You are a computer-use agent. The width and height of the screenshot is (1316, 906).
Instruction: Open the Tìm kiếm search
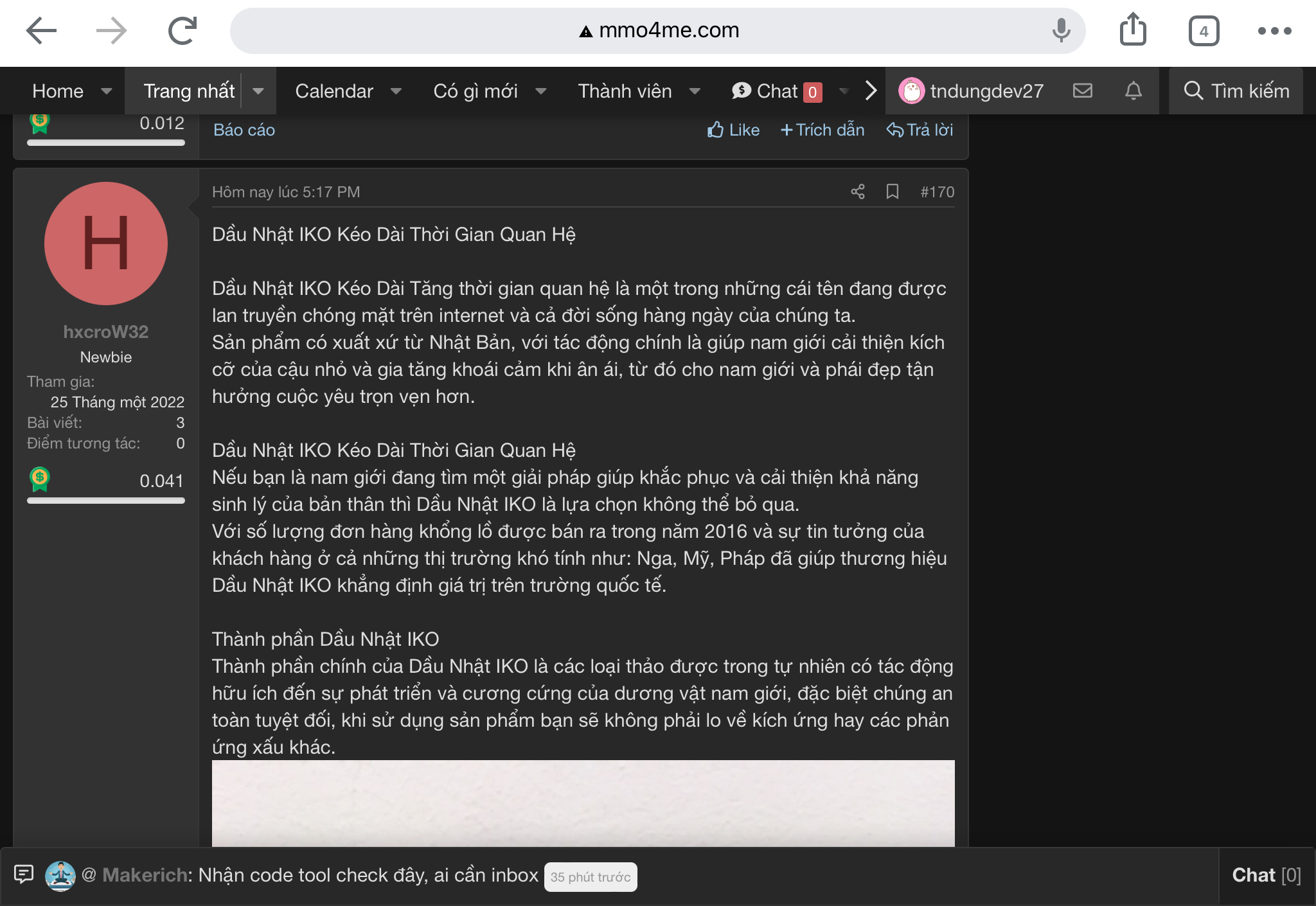pyautogui.click(x=1236, y=91)
